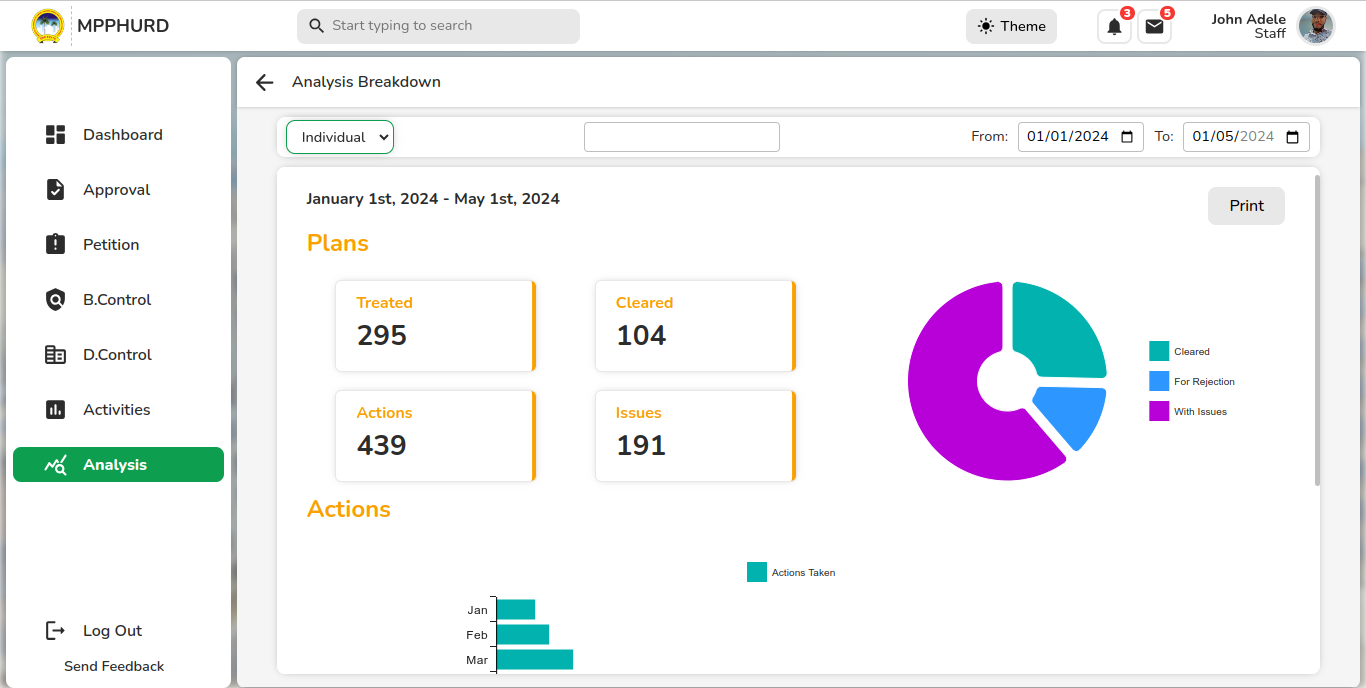Click the Dashboard grid icon

click(56, 135)
